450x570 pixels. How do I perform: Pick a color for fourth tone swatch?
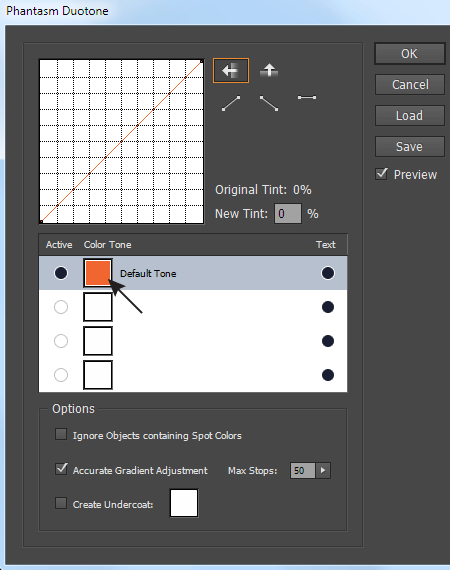[x=98, y=375]
